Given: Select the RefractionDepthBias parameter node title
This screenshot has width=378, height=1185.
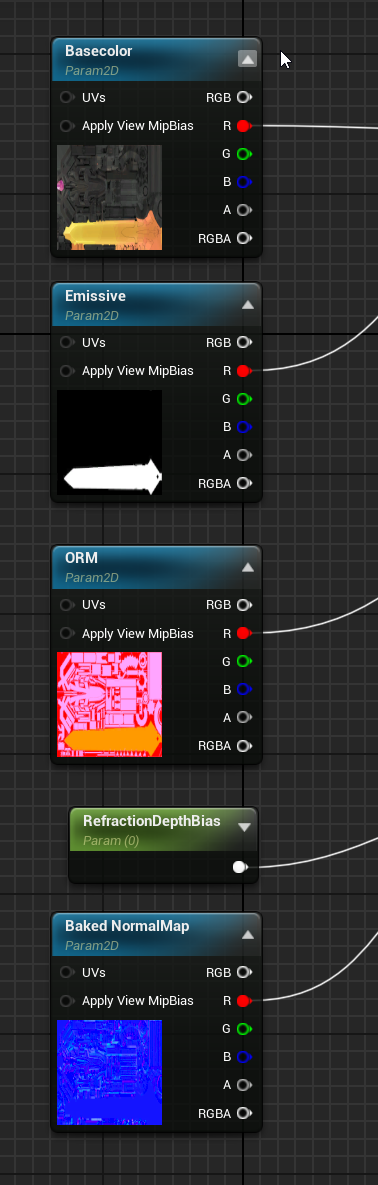Looking at the screenshot, I should (152, 821).
